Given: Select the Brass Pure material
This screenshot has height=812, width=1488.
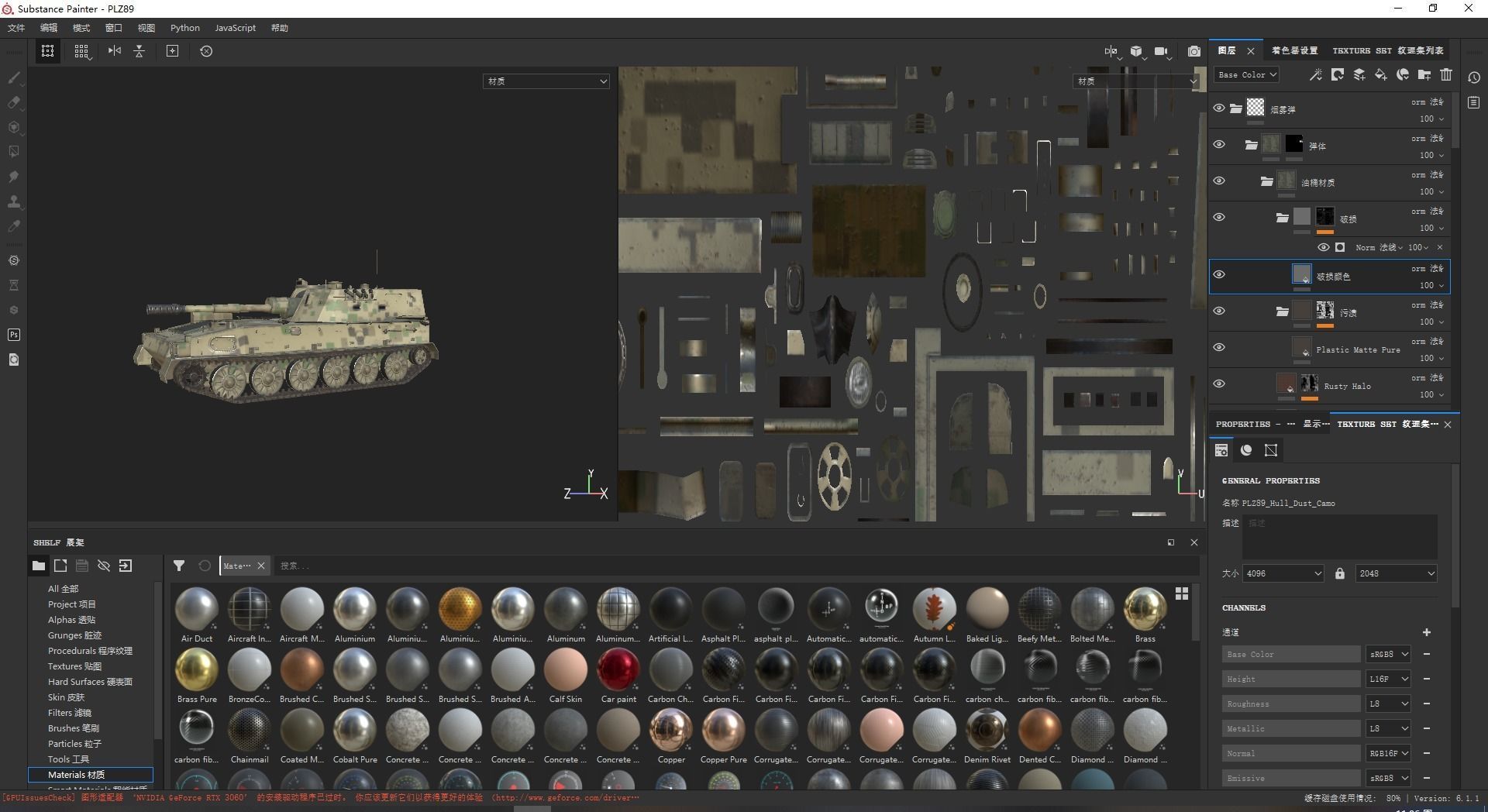Looking at the screenshot, I should [197, 675].
